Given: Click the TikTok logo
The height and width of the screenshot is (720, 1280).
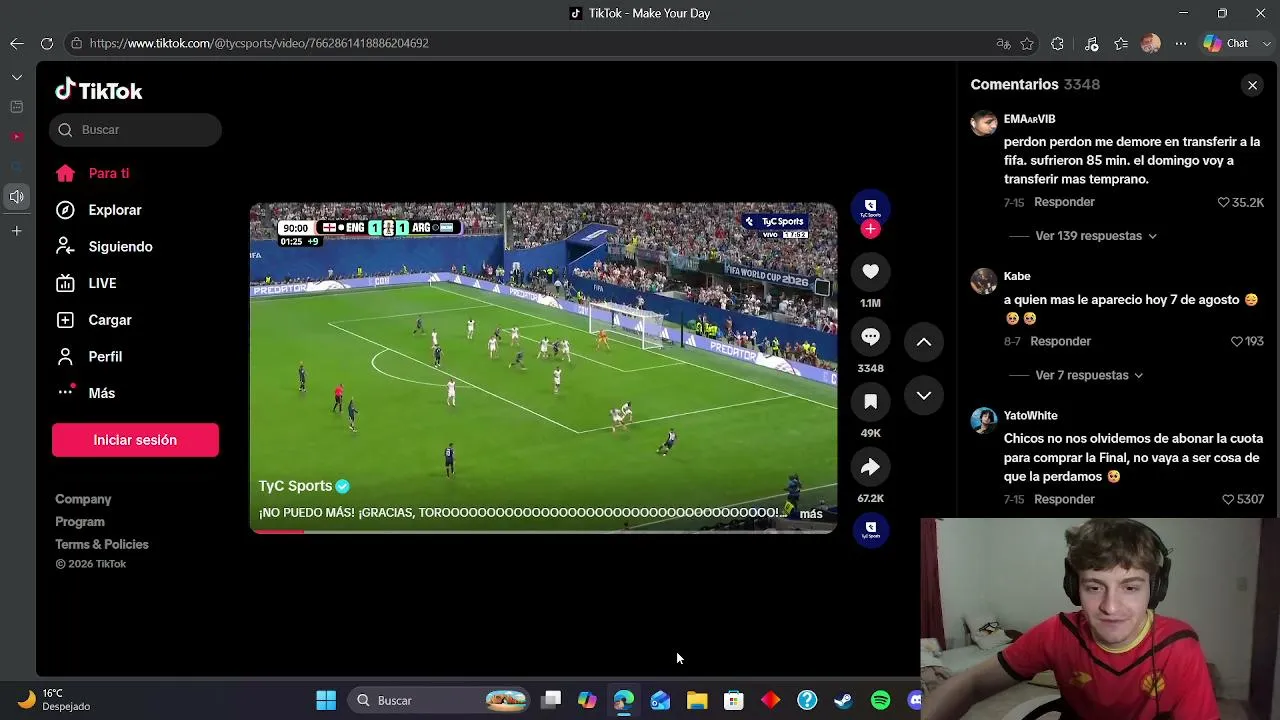Looking at the screenshot, I should pyautogui.click(x=99, y=90).
